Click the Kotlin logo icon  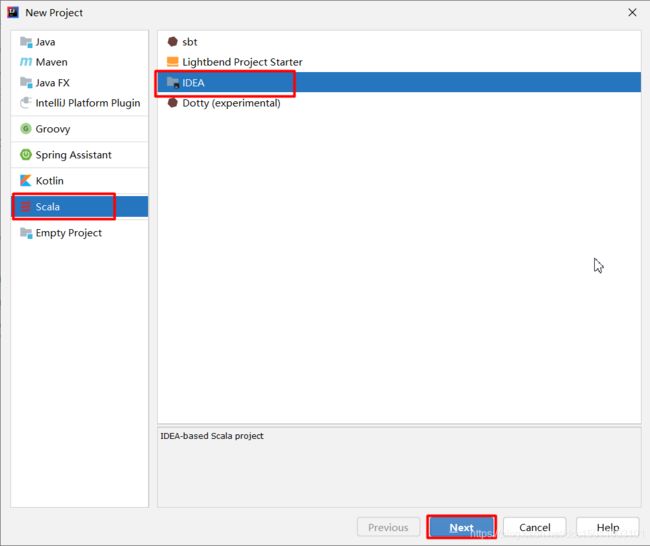click(26, 180)
